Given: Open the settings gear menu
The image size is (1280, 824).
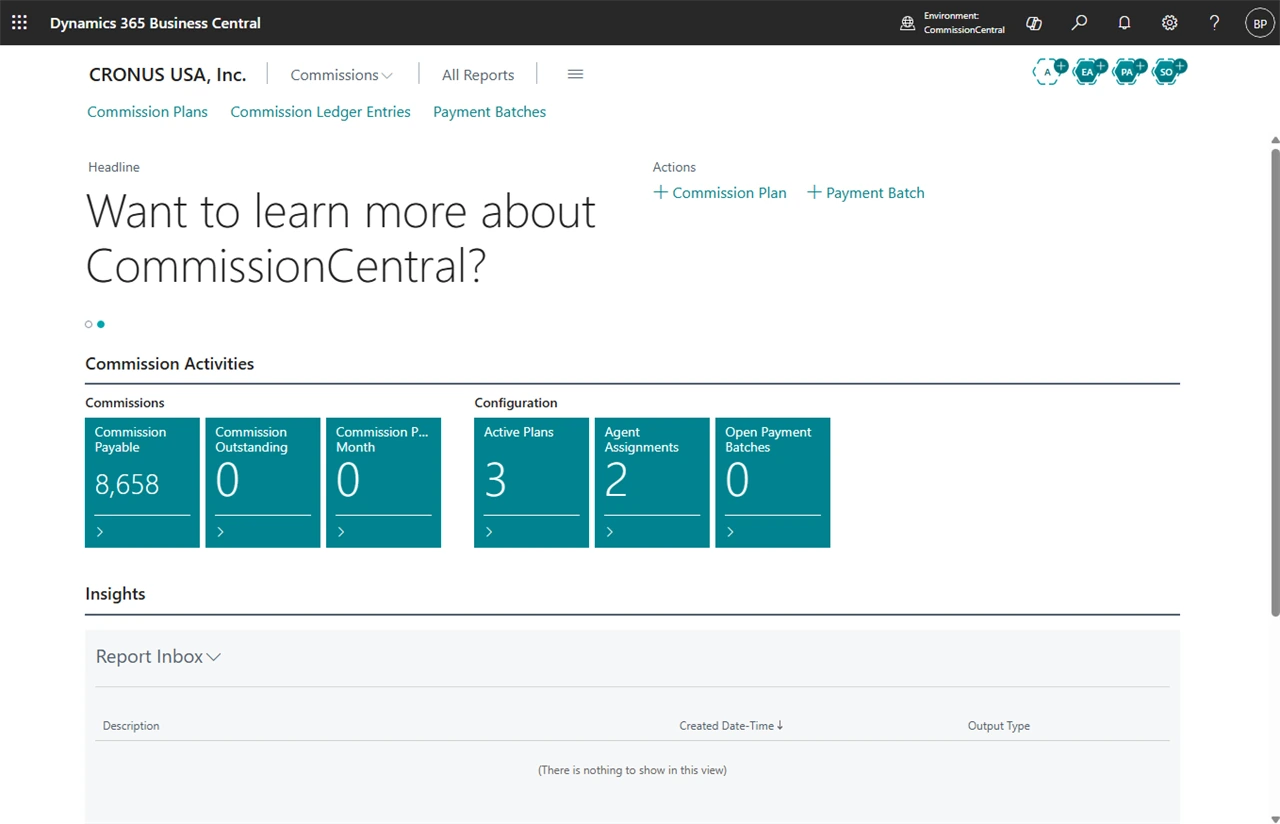Looking at the screenshot, I should (x=1169, y=23).
